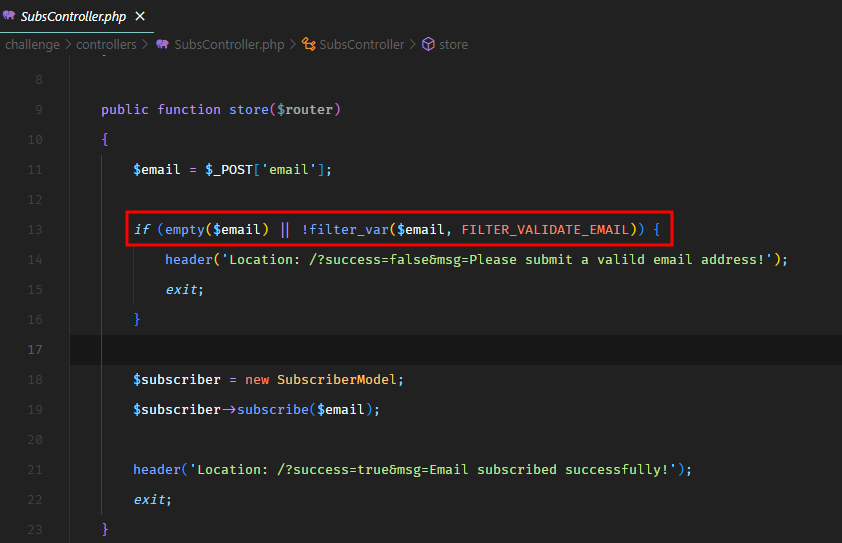Click the SubsController.php file name in the breadcrumb

pos(230,45)
